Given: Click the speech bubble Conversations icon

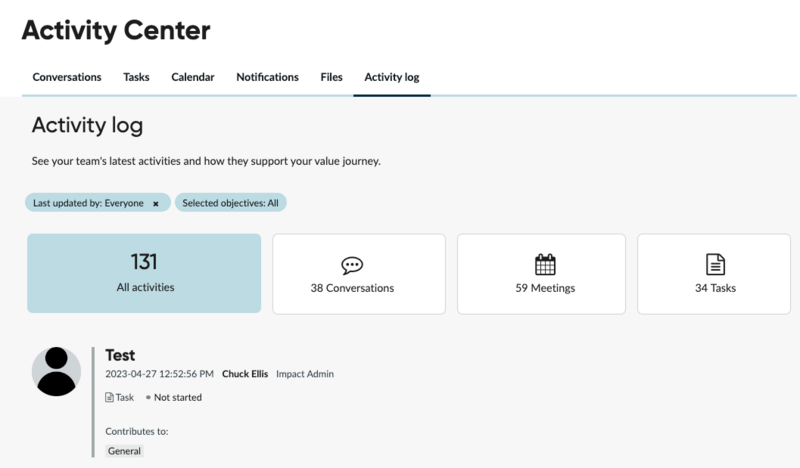Looking at the screenshot, I should [x=352, y=265].
